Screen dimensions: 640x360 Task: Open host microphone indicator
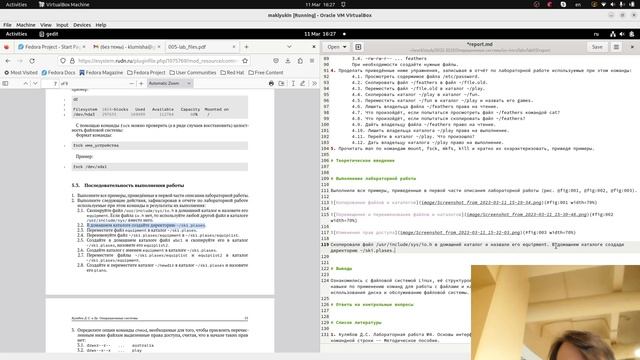(622, 4)
